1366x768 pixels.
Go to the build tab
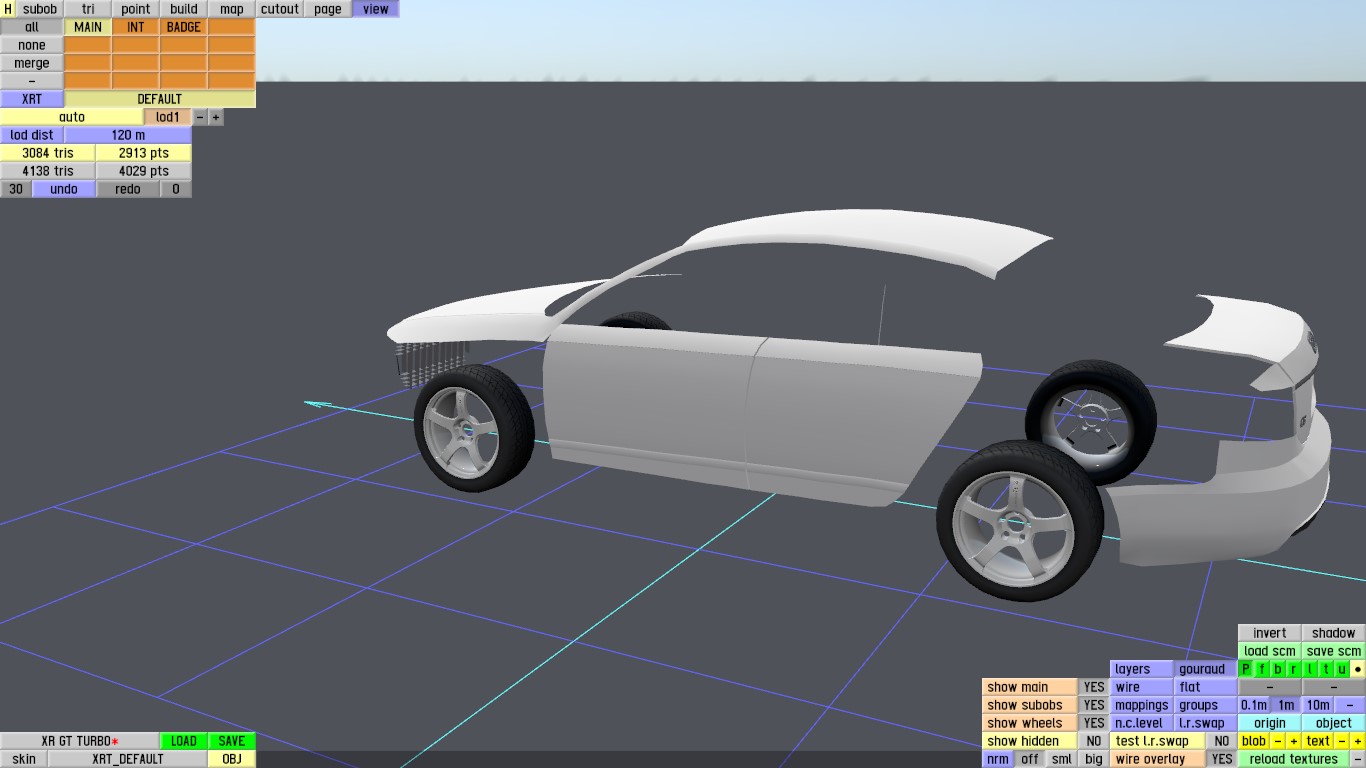click(x=184, y=9)
